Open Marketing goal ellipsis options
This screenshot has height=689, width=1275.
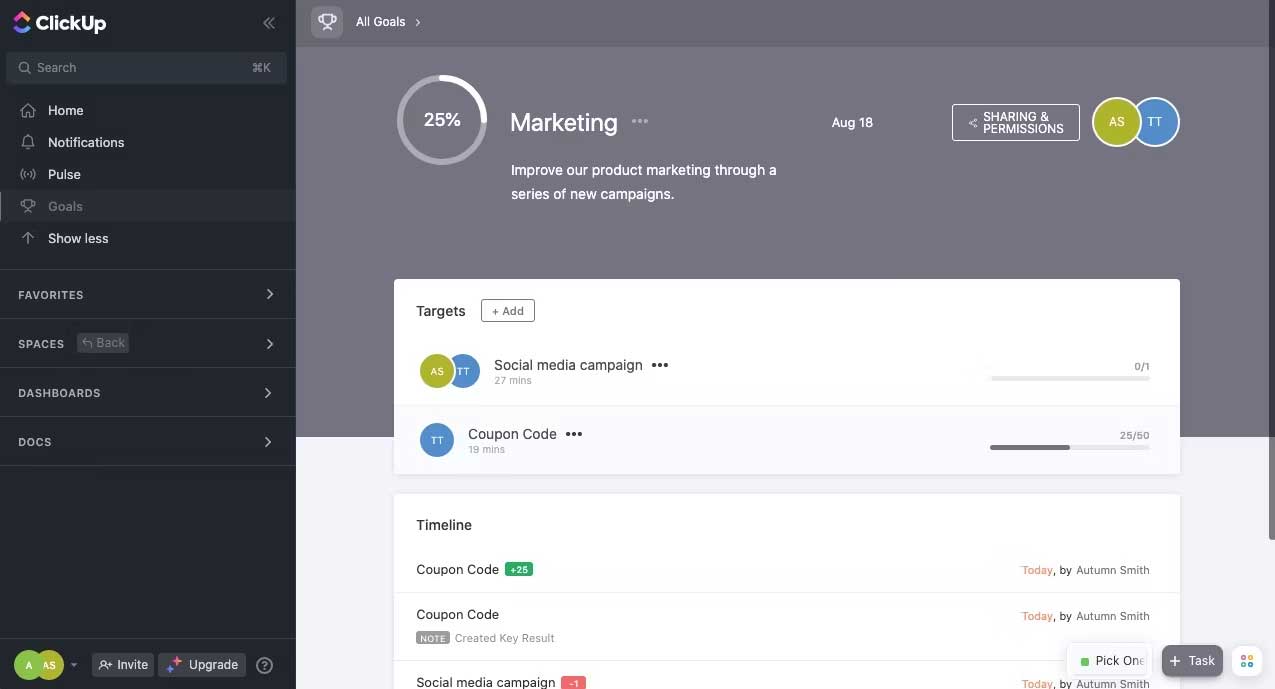(640, 121)
